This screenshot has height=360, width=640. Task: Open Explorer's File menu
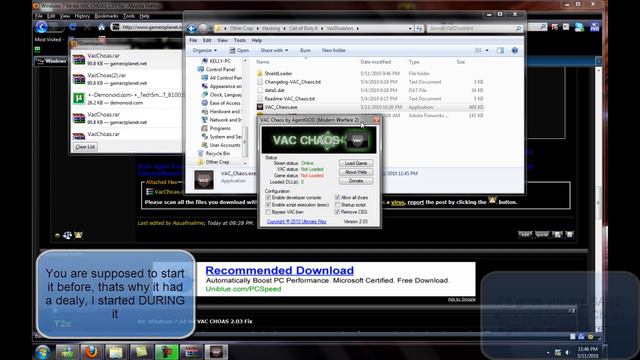coord(193,40)
